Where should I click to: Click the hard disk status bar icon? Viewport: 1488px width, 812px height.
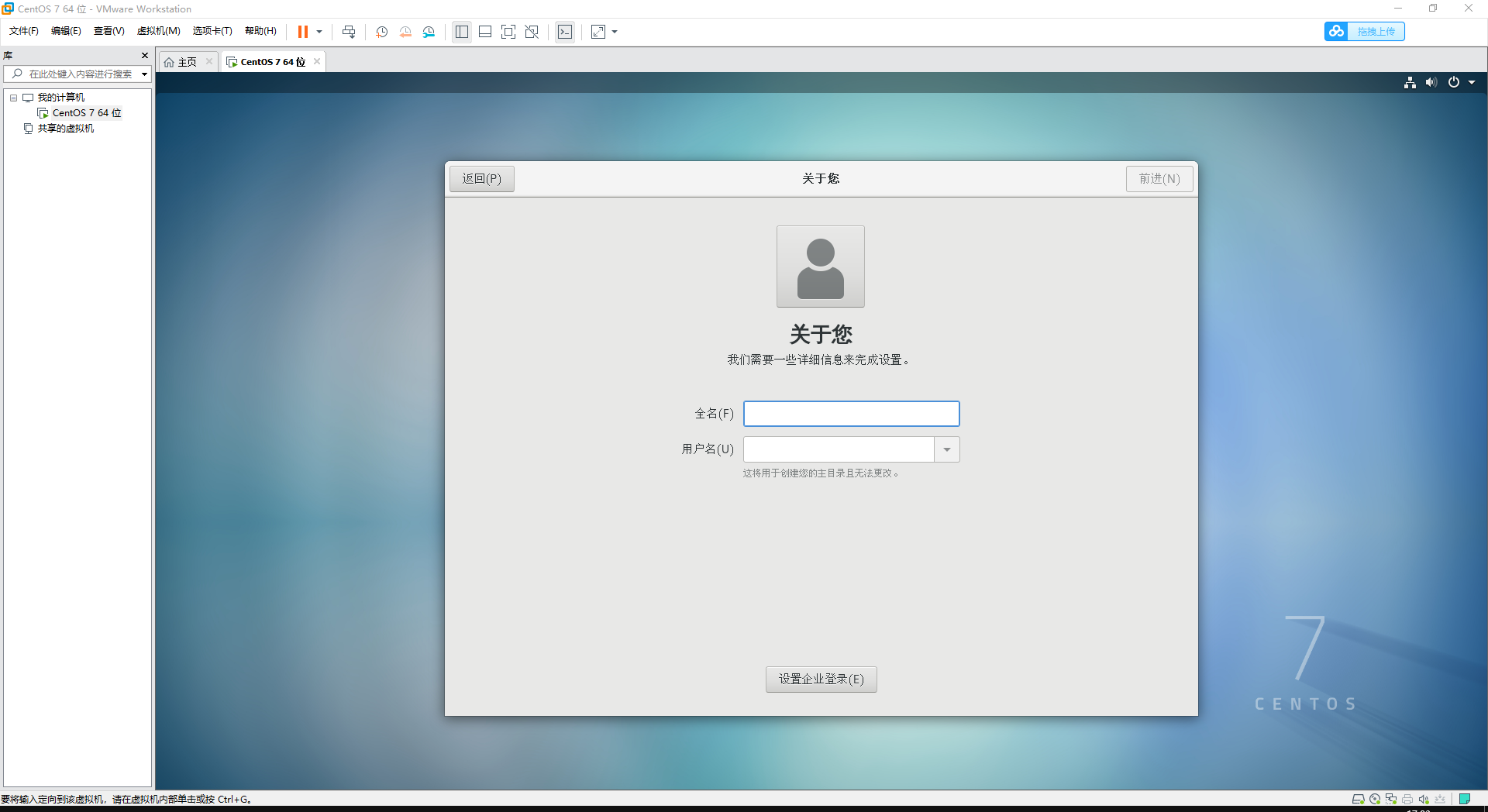[1358, 800]
